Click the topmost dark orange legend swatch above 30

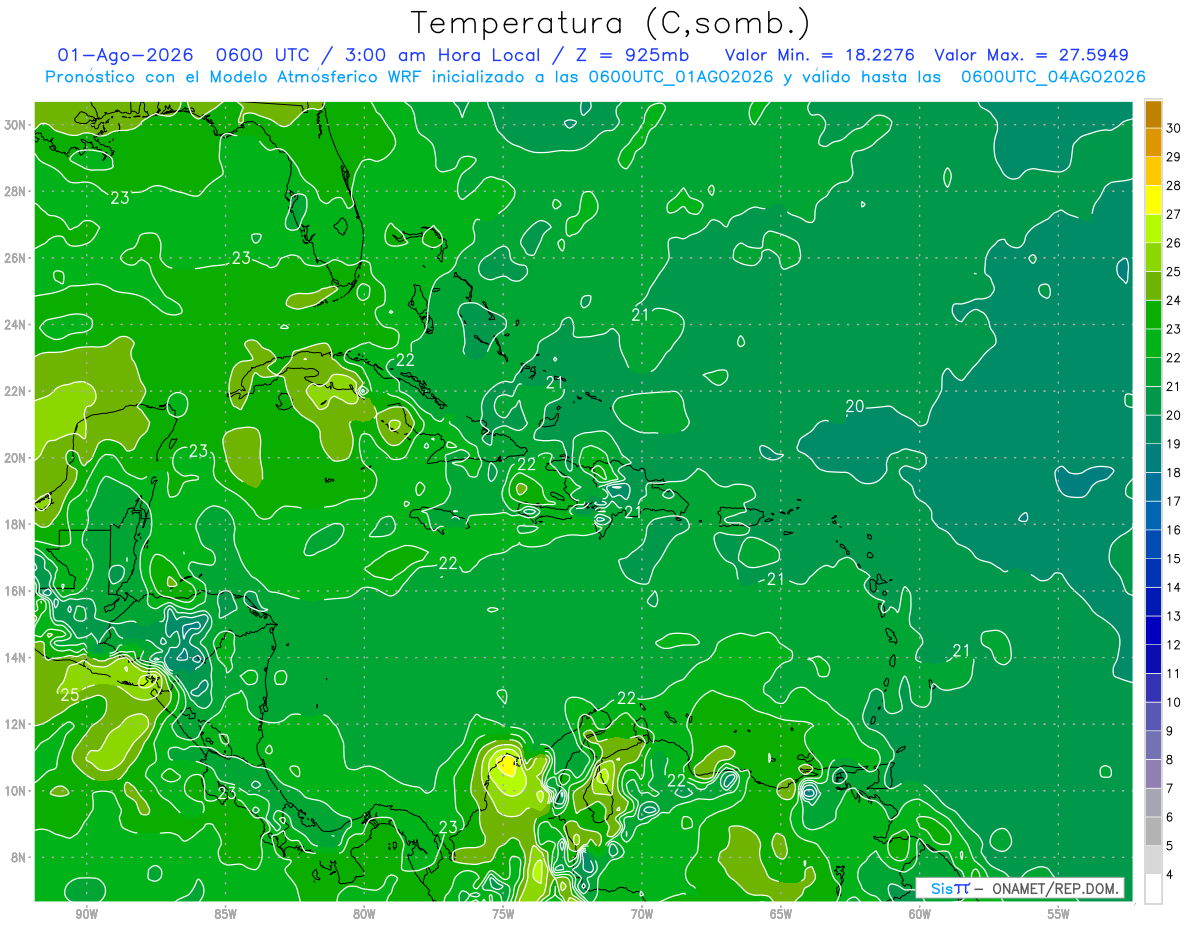[x=1153, y=113]
